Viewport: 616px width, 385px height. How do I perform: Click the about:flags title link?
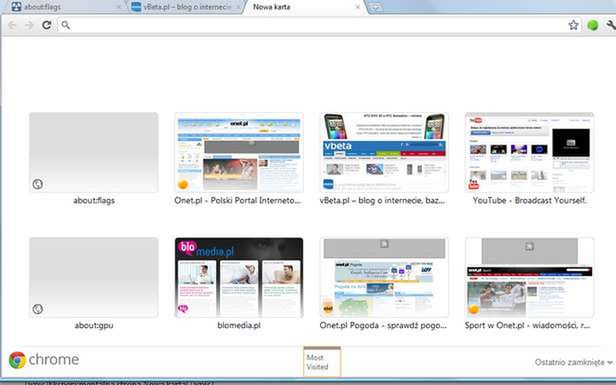point(94,200)
